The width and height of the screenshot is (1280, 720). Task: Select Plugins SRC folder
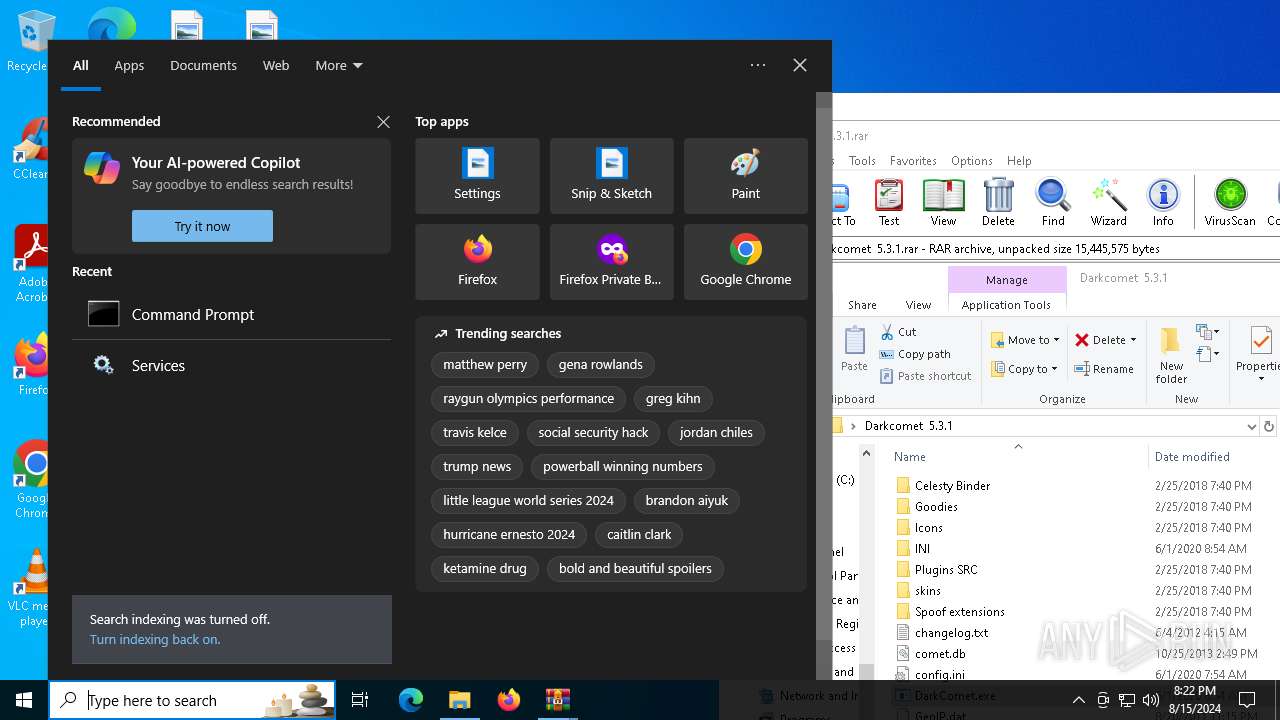tap(946, 569)
